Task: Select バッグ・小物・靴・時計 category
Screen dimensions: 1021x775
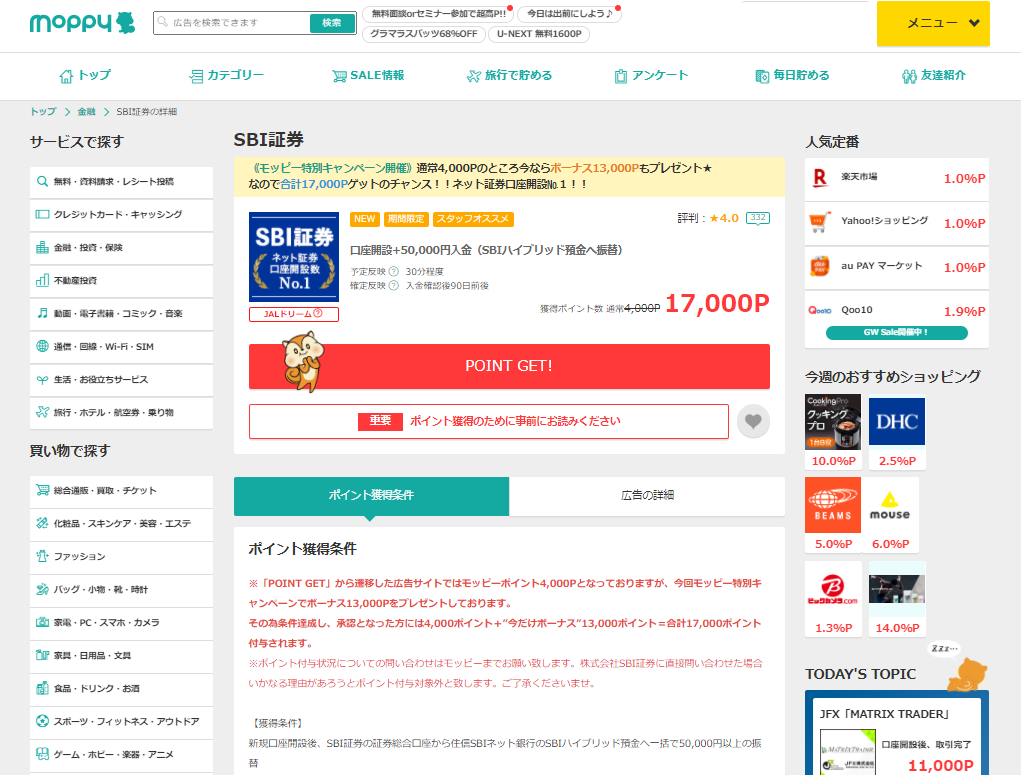Action: click(121, 590)
